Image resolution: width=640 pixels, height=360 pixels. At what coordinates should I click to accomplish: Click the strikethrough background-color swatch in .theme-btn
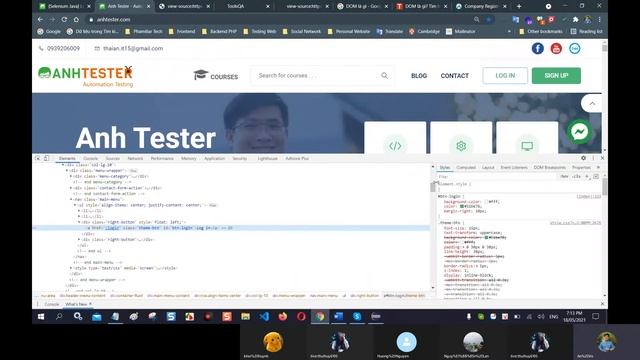487,237
